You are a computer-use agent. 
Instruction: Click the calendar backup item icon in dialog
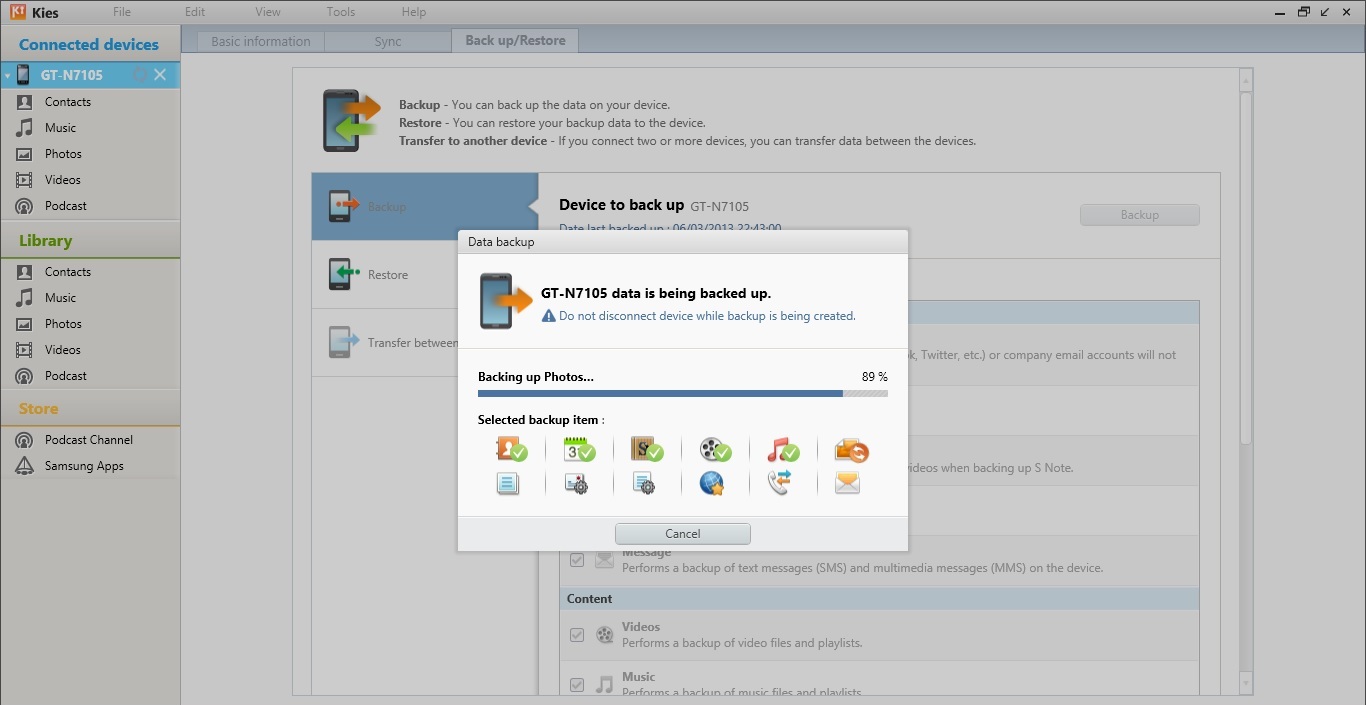point(579,450)
